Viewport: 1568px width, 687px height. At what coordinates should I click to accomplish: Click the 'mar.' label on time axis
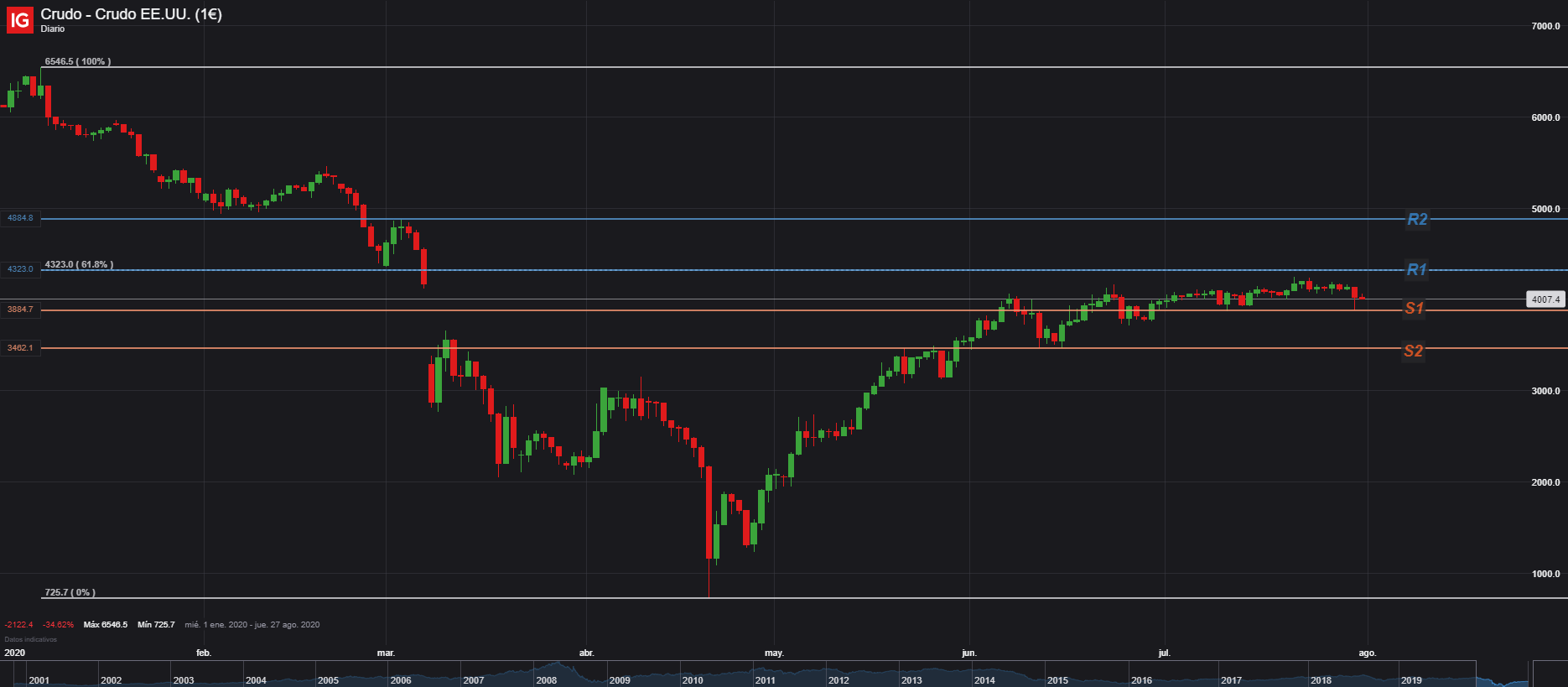tap(386, 653)
